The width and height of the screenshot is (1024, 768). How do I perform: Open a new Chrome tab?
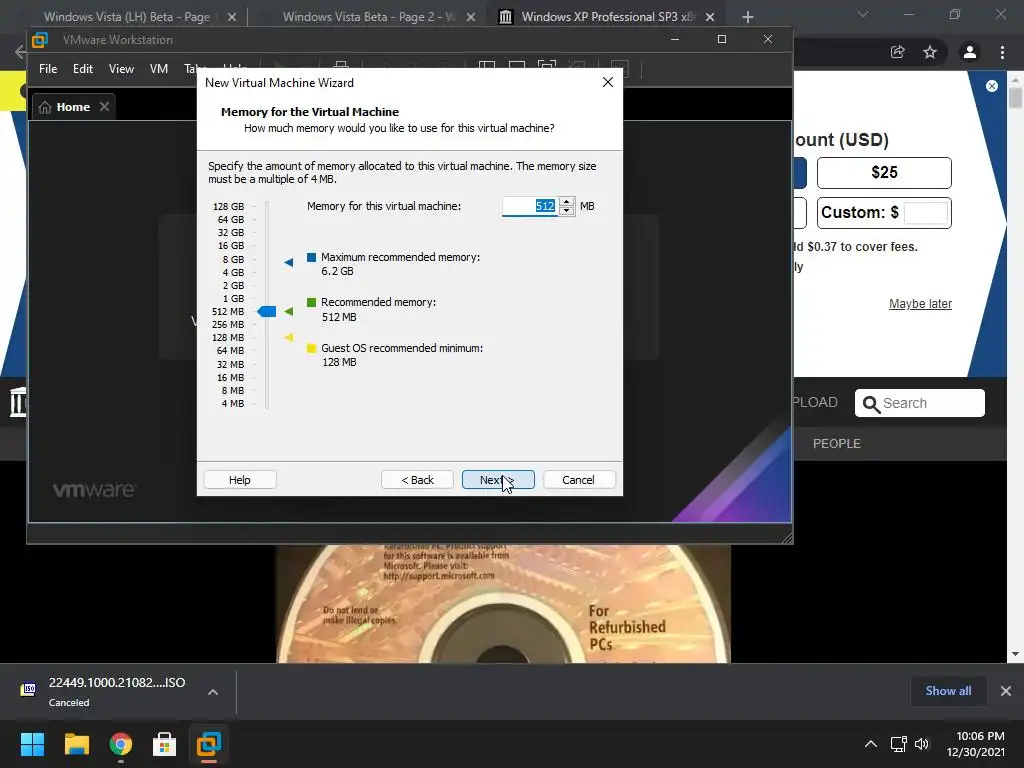click(748, 17)
